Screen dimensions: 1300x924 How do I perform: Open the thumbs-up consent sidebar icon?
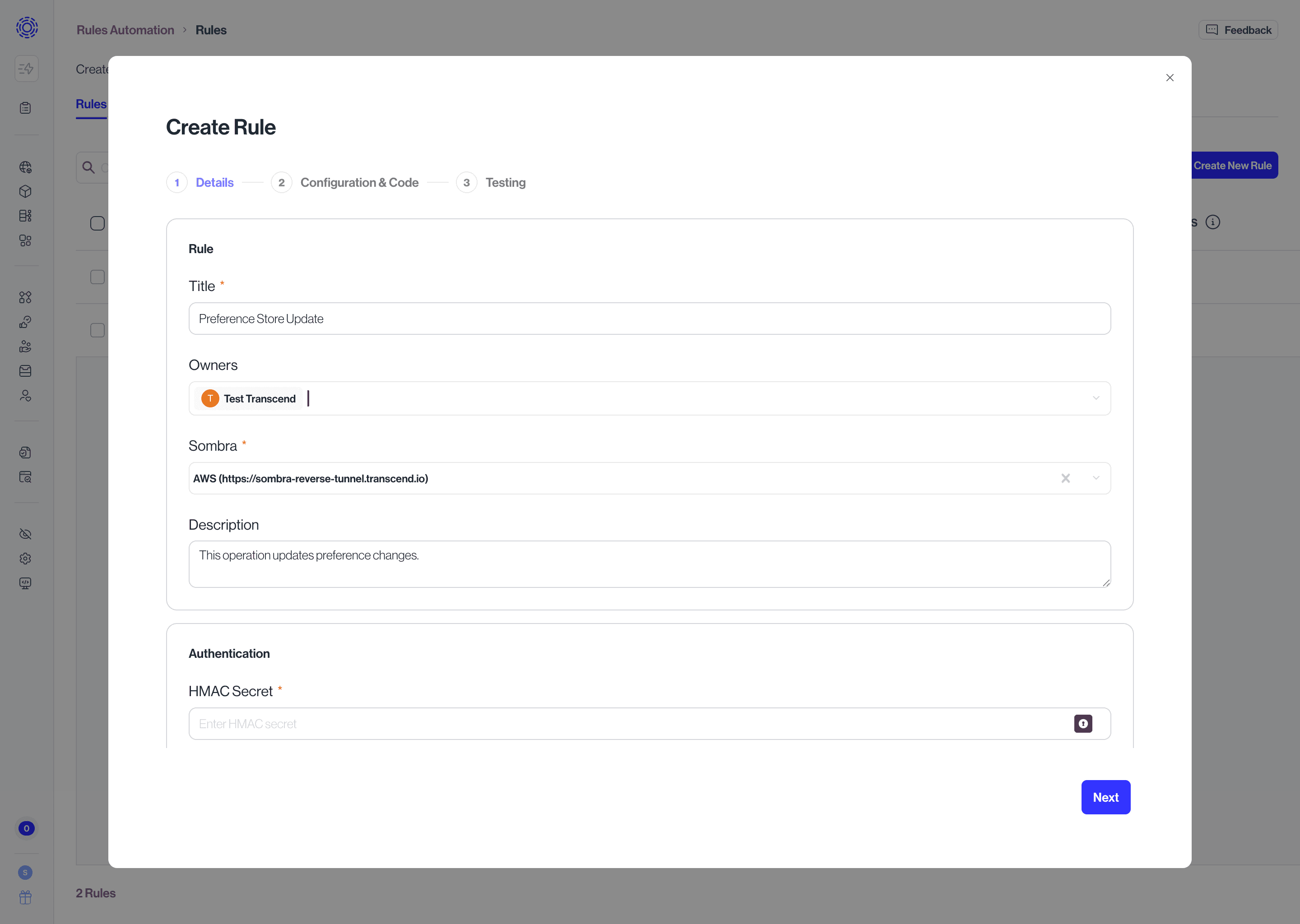pyautogui.click(x=26, y=322)
